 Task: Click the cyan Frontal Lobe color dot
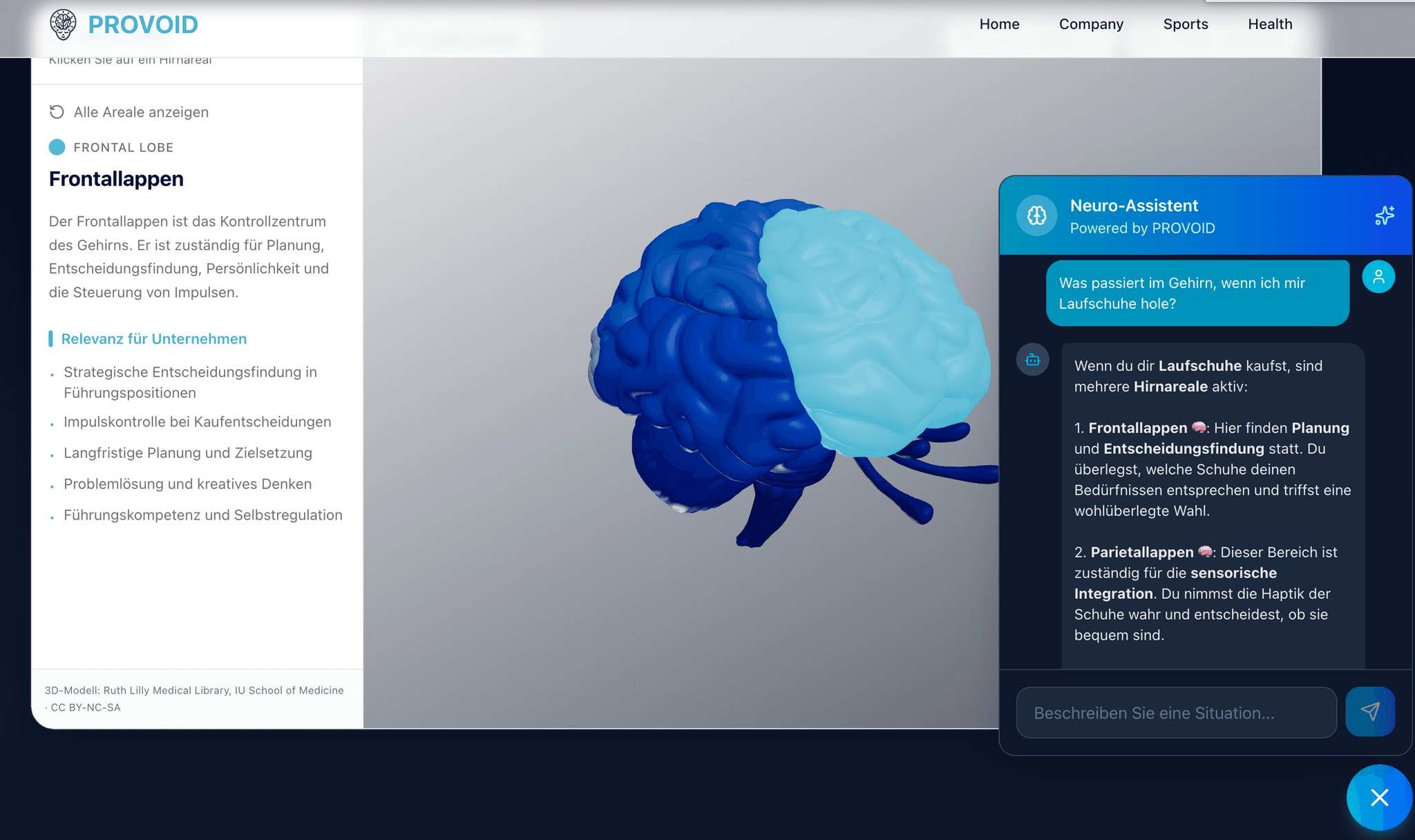click(57, 146)
